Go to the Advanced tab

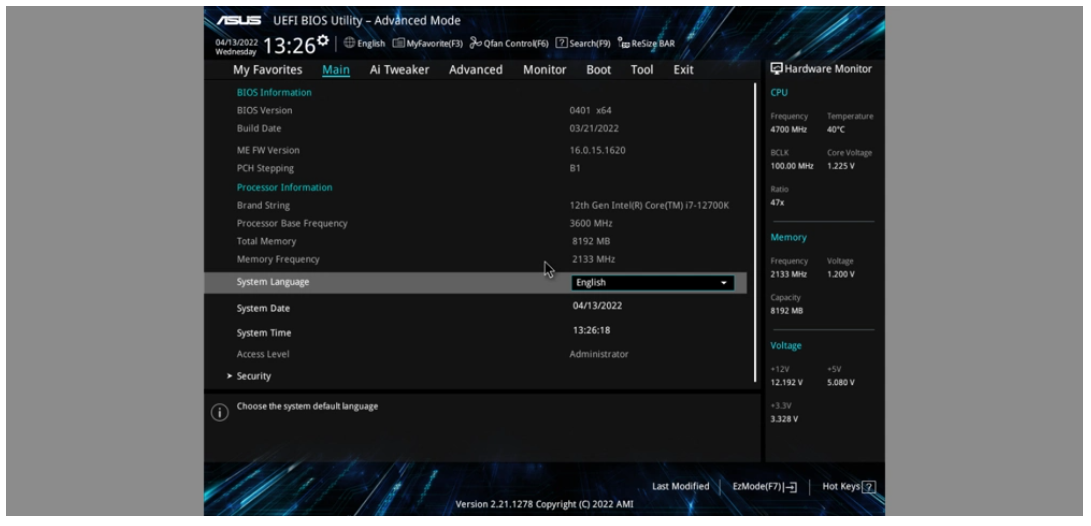pyautogui.click(x=476, y=70)
